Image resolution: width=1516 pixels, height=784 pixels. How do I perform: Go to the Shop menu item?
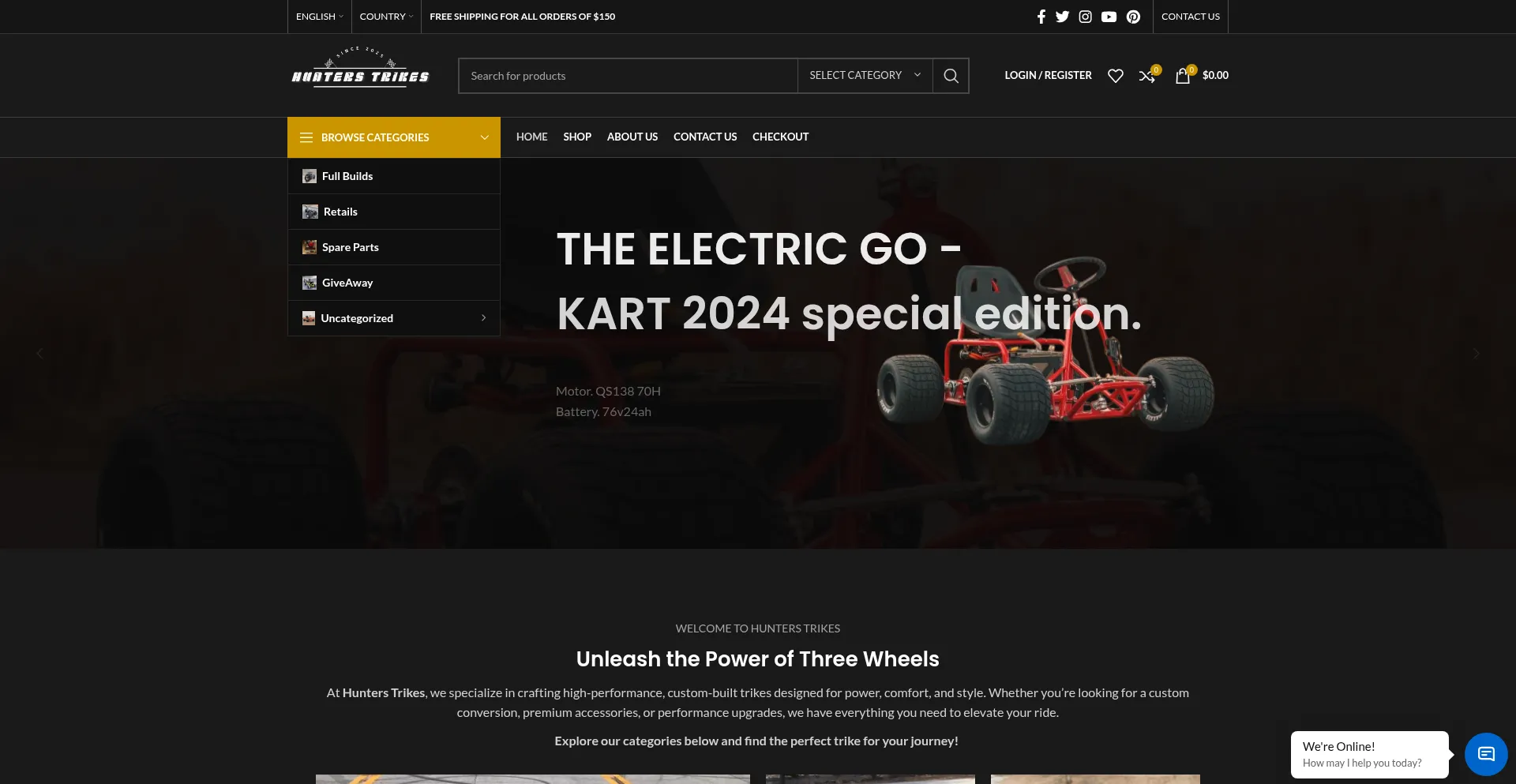click(x=577, y=137)
